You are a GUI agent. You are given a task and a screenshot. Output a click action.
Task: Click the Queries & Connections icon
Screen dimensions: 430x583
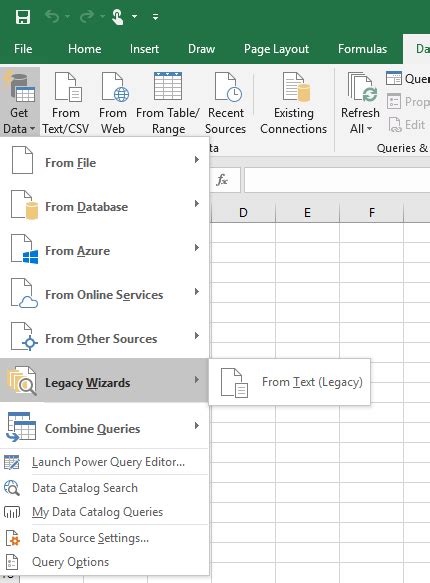pos(394,78)
